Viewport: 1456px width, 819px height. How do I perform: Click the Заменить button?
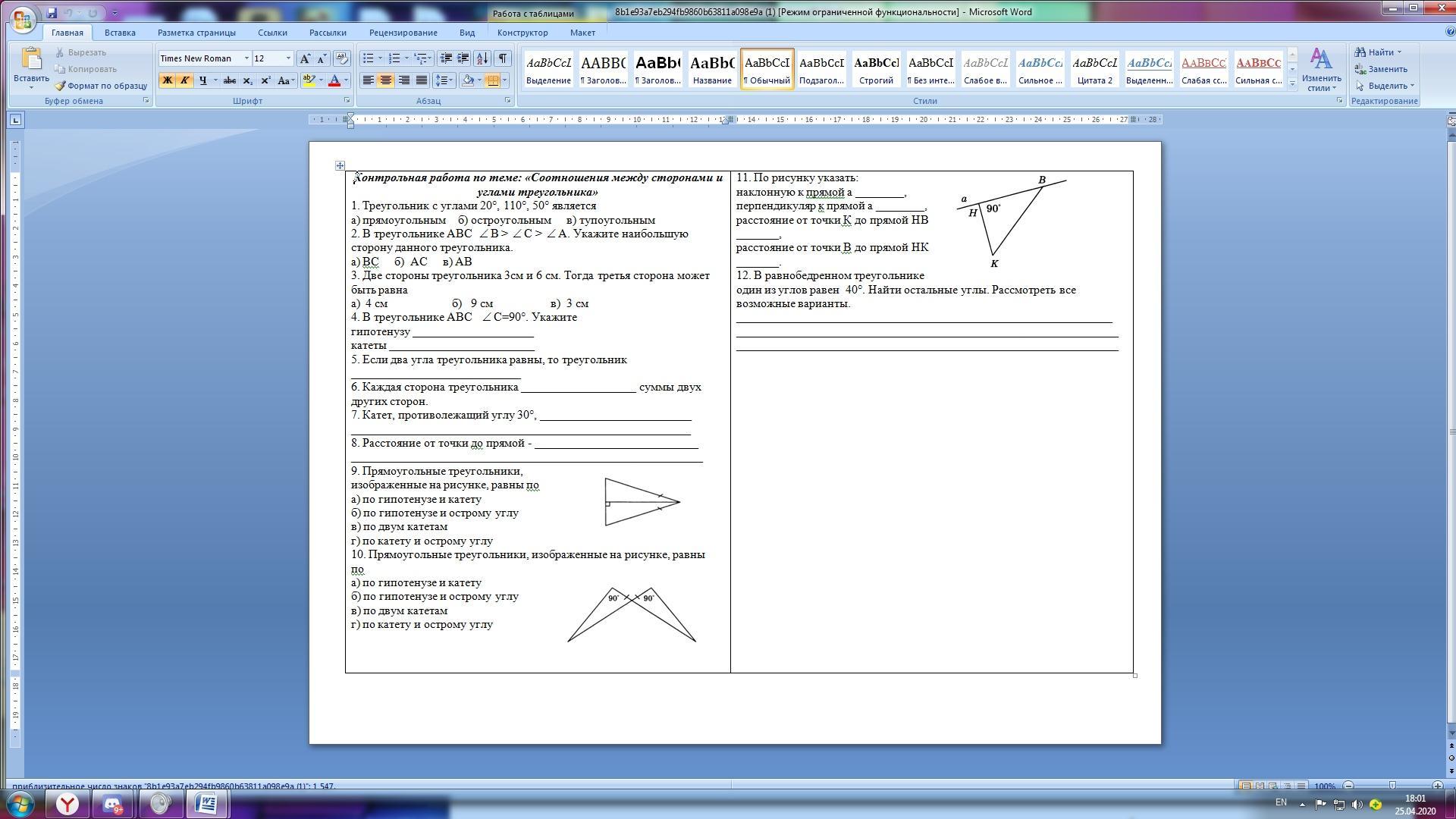click(x=1381, y=69)
